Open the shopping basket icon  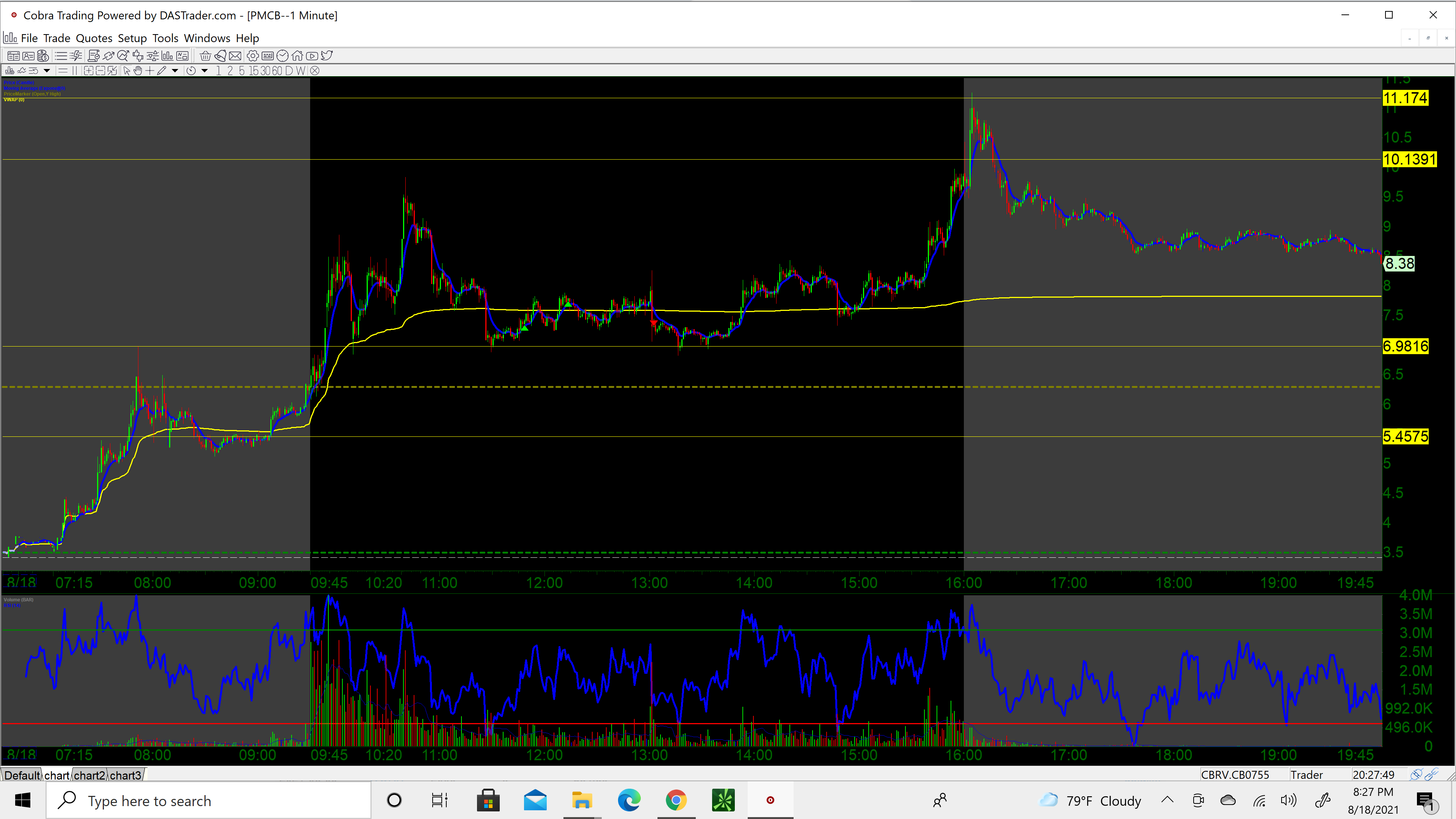[205, 56]
